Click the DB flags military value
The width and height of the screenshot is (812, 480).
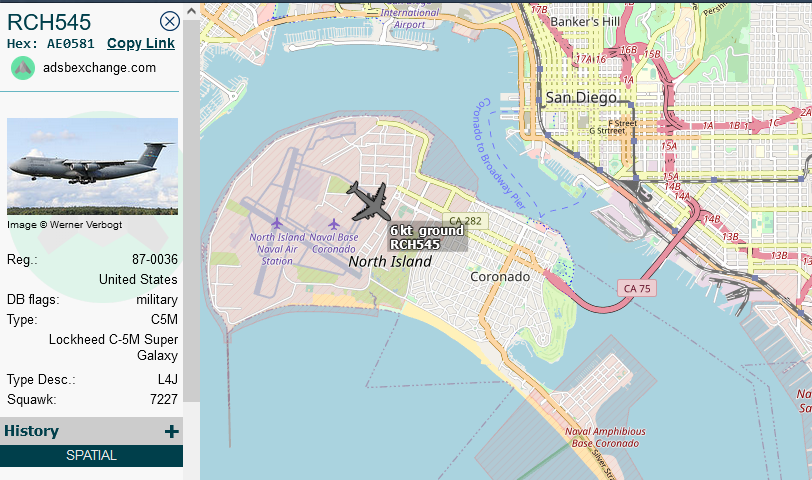157,300
